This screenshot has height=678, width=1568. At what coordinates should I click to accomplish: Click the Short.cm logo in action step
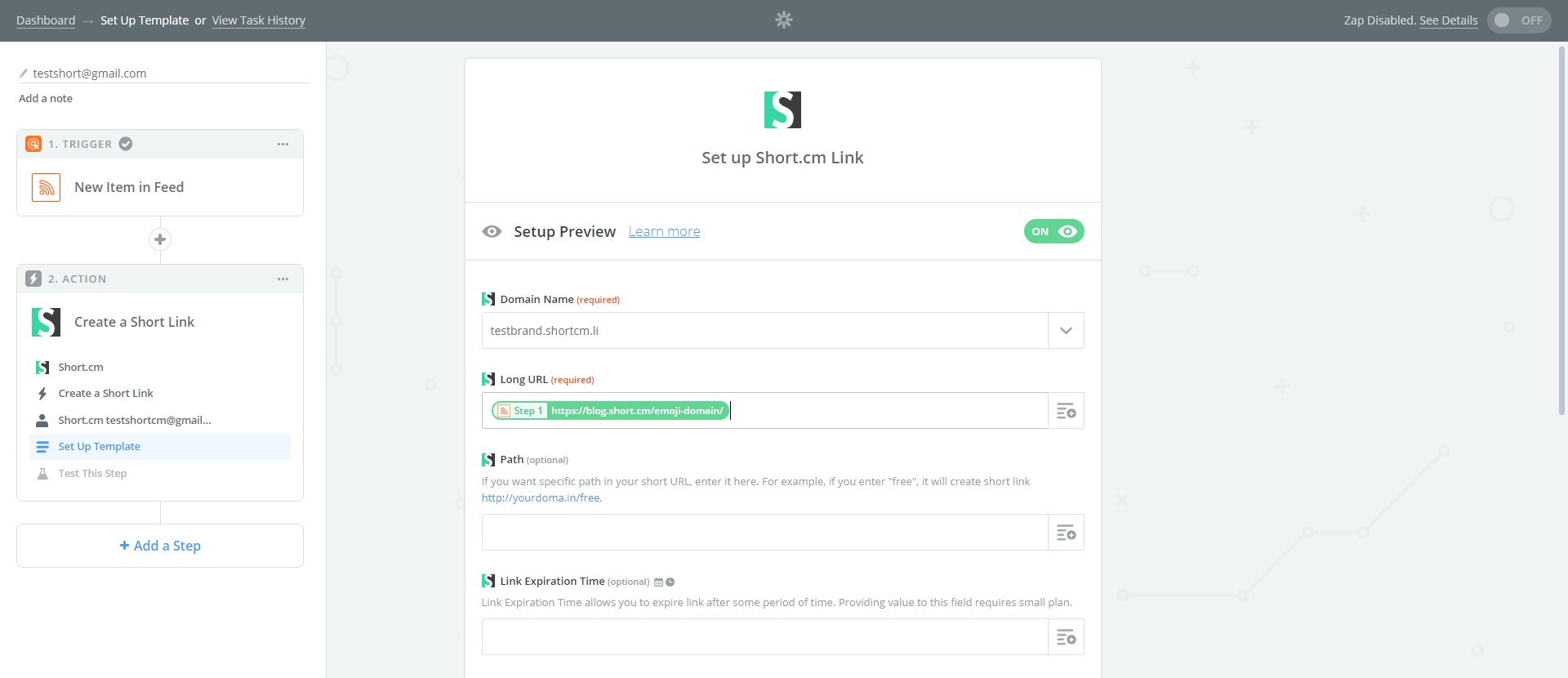tap(47, 322)
